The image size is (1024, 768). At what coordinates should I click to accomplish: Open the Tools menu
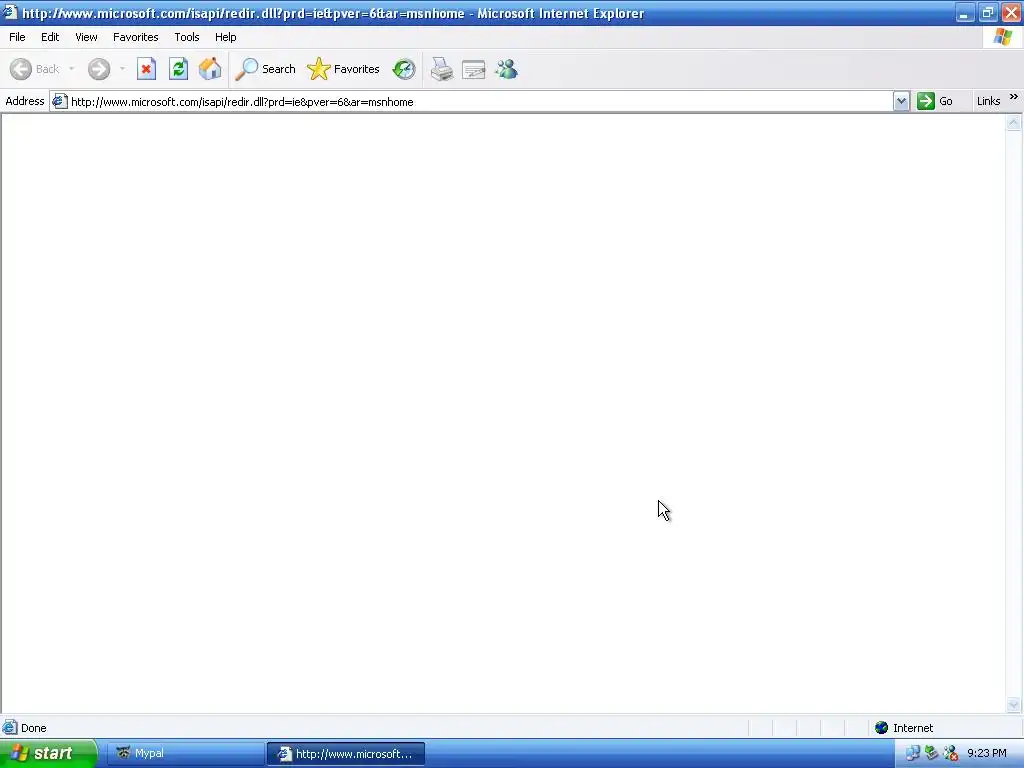[187, 37]
